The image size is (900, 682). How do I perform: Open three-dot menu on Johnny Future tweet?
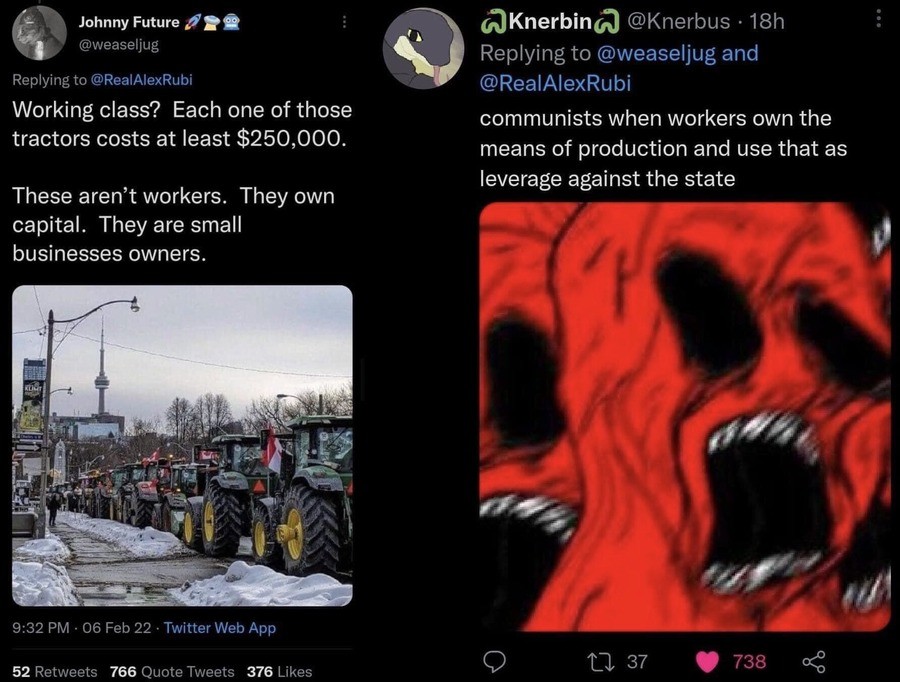click(x=344, y=22)
